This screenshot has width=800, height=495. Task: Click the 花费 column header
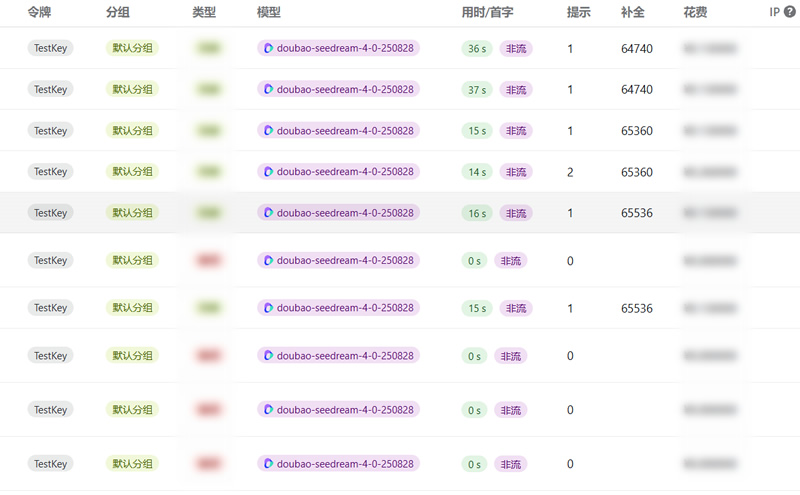click(x=695, y=13)
